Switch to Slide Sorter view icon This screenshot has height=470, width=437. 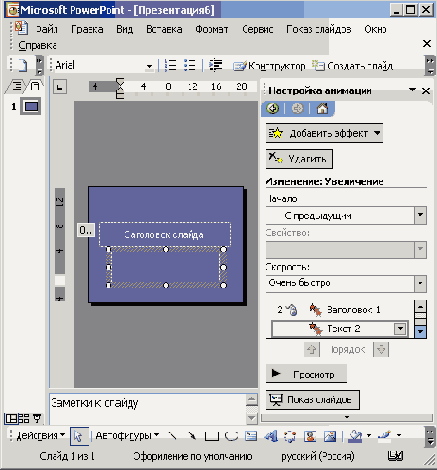24,418
